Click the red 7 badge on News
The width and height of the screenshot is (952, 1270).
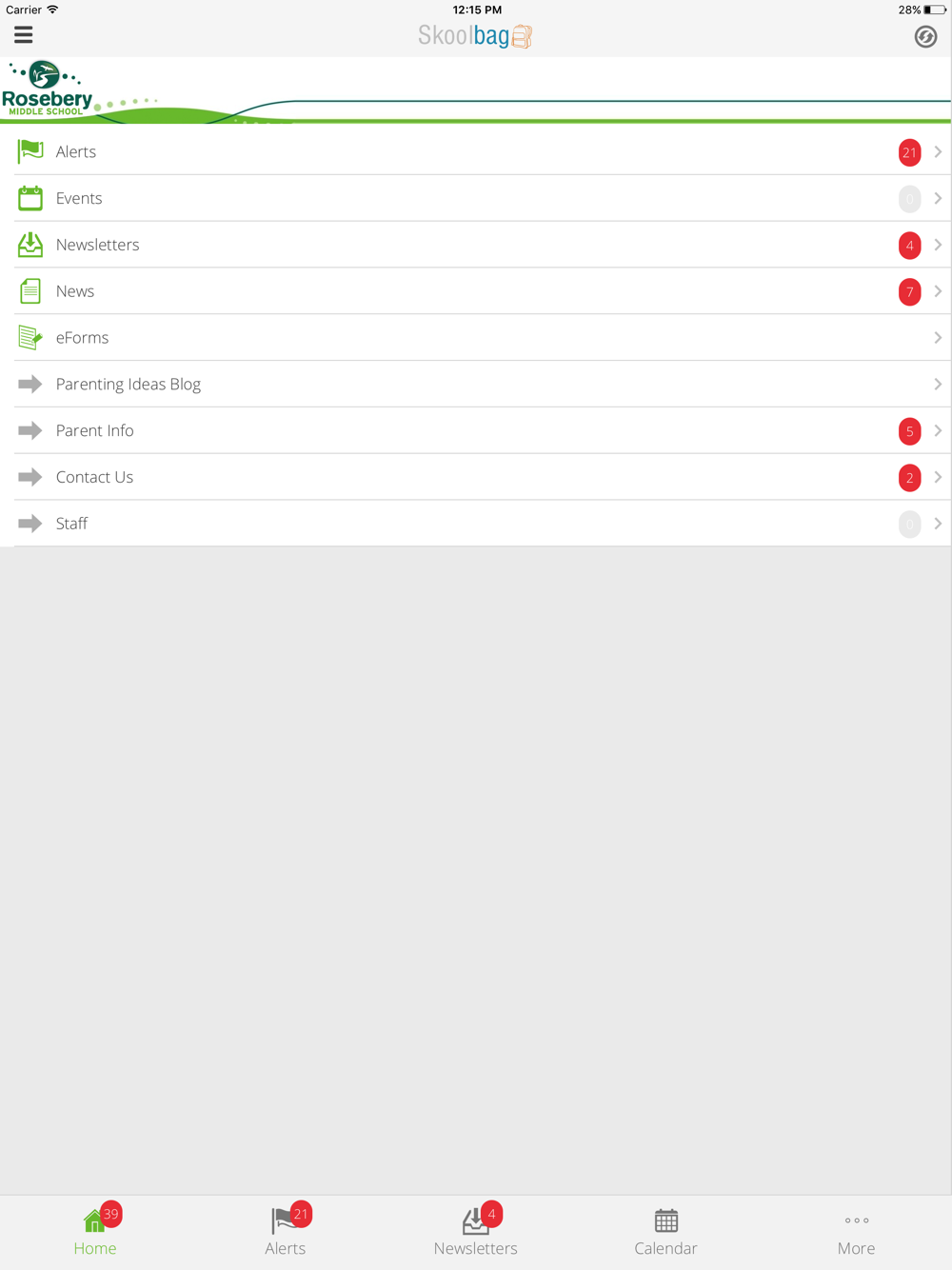[x=910, y=291]
